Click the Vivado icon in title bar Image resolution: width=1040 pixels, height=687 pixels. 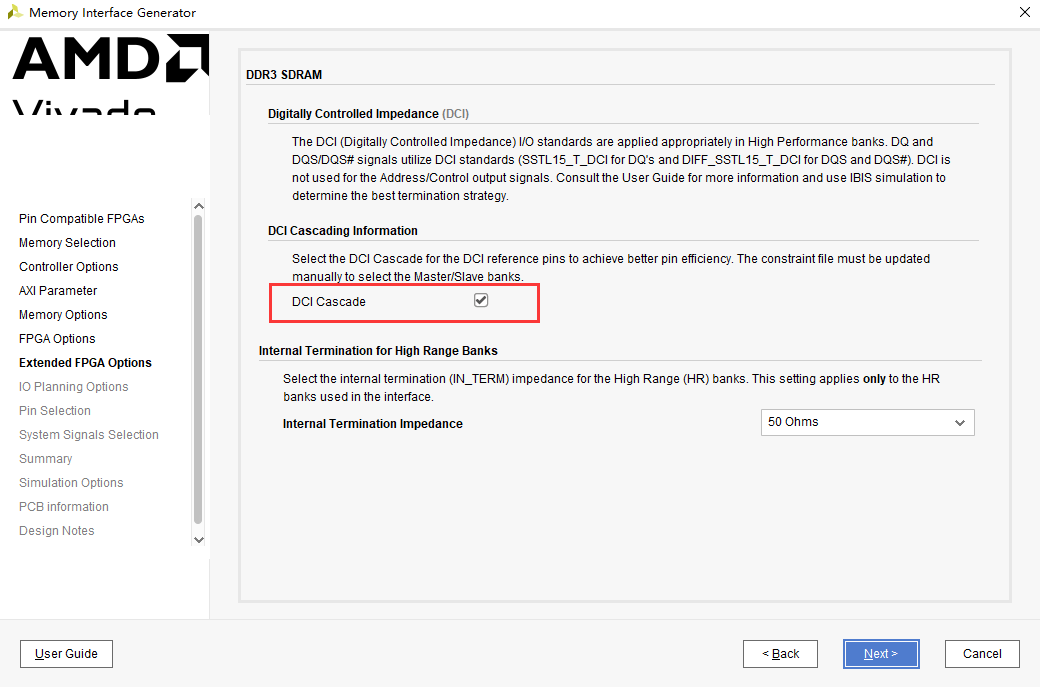pos(15,12)
